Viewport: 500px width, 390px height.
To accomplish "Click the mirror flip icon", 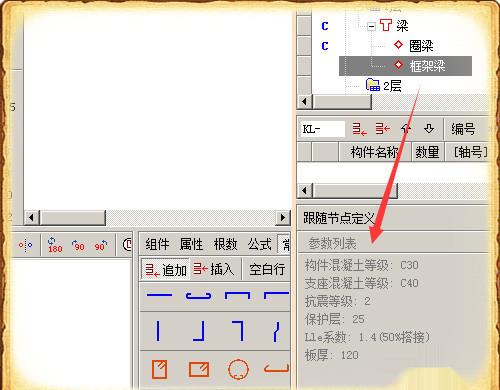I will coord(26,245).
